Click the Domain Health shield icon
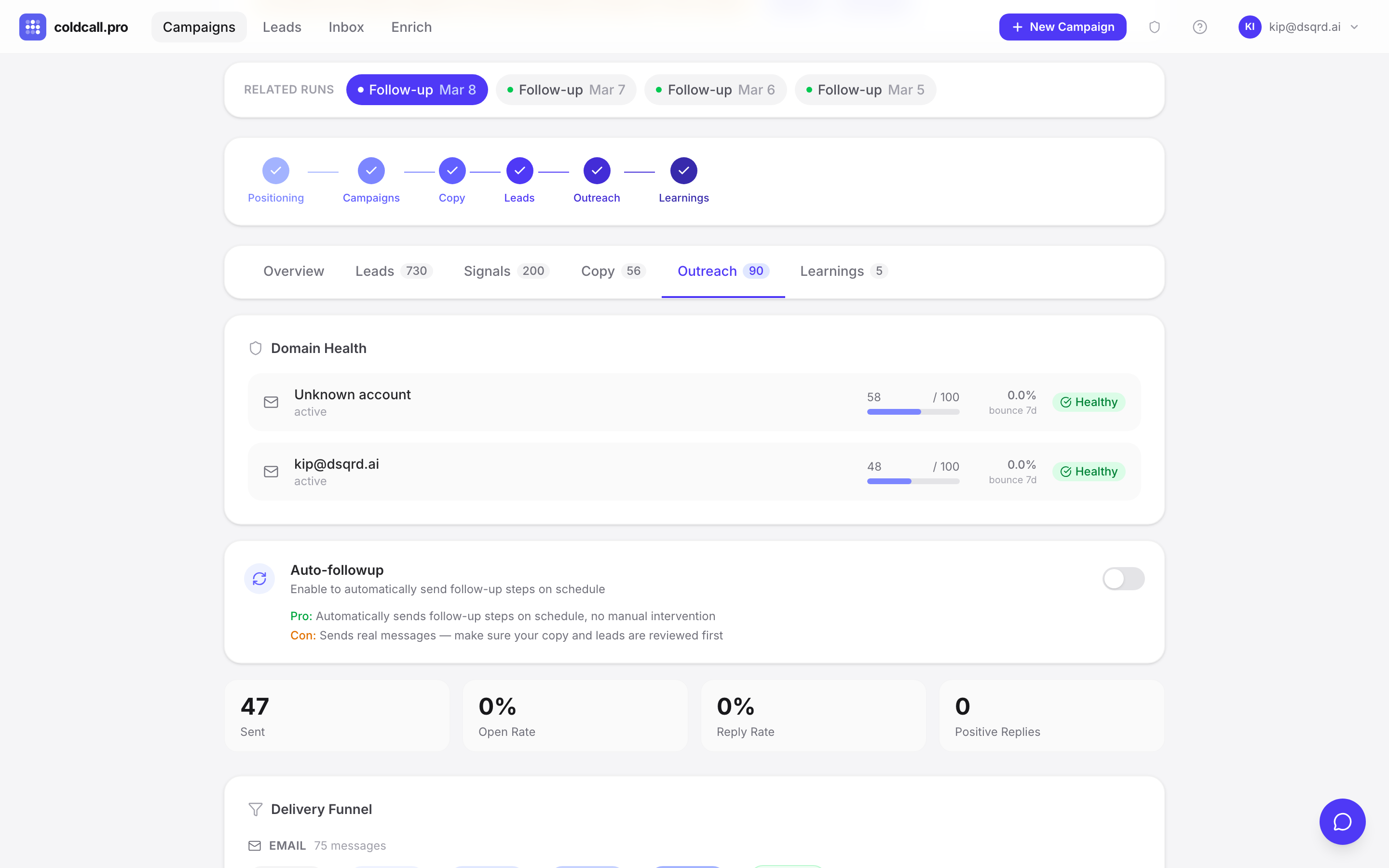Viewport: 1389px width, 868px height. (x=256, y=348)
